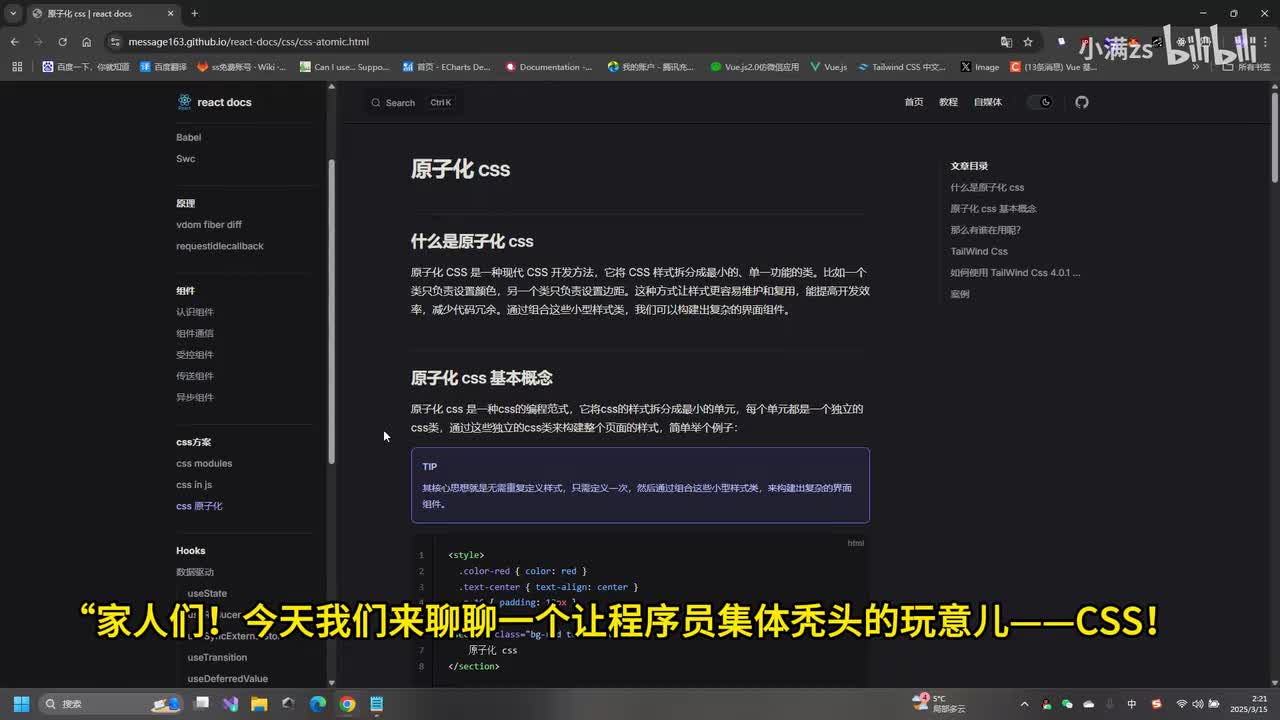Open the Tailwind CSS 中文 bookmark
1280x720 pixels.
click(902, 67)
